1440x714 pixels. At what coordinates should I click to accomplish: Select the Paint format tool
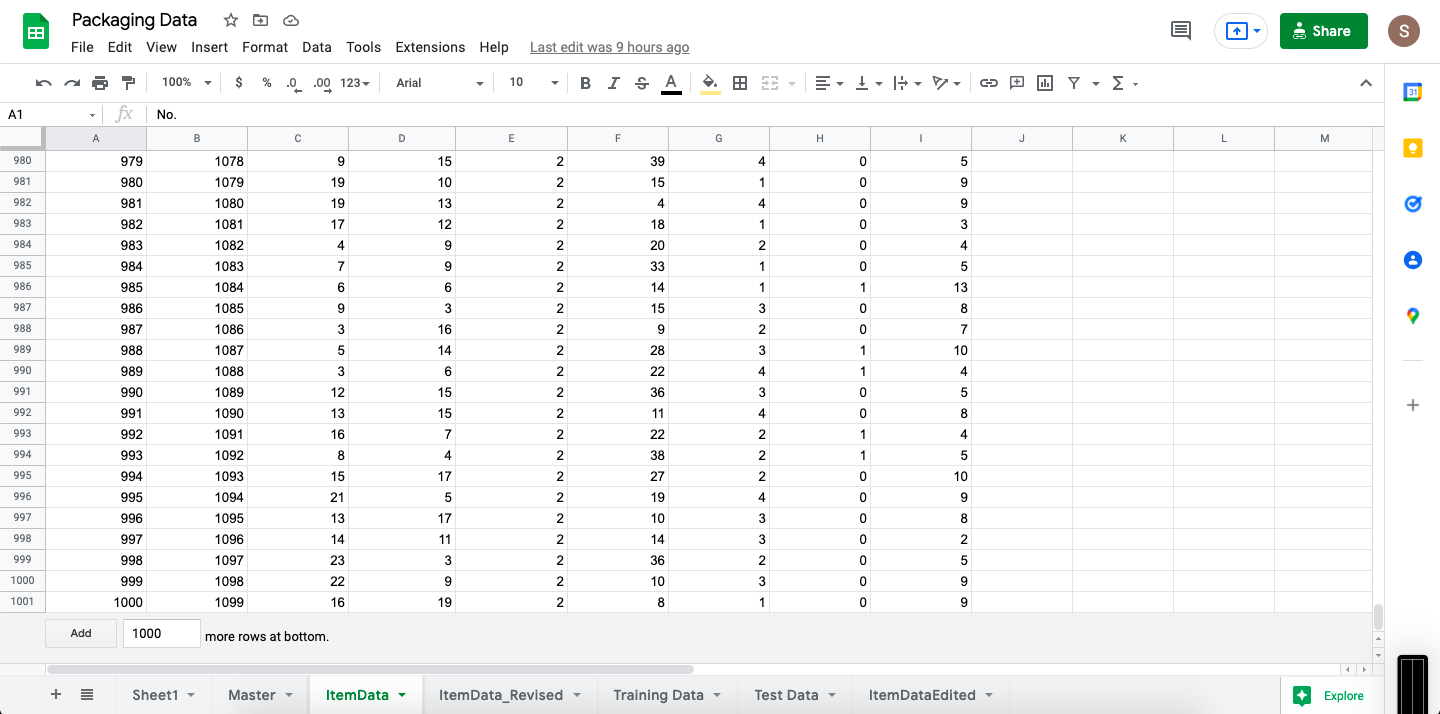pos(128,83)
